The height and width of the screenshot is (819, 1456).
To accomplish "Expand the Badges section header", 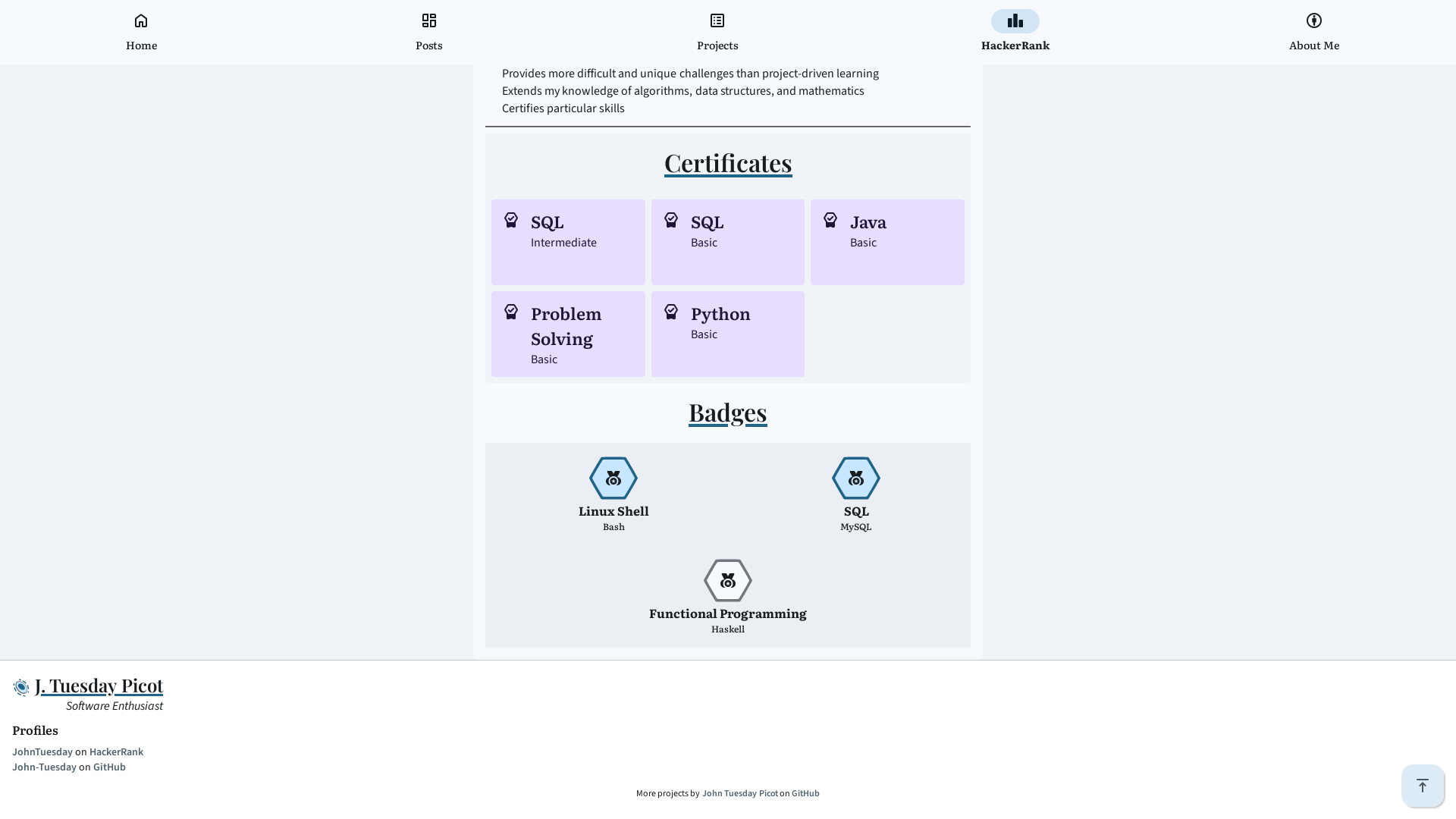I will pos(728,413).
